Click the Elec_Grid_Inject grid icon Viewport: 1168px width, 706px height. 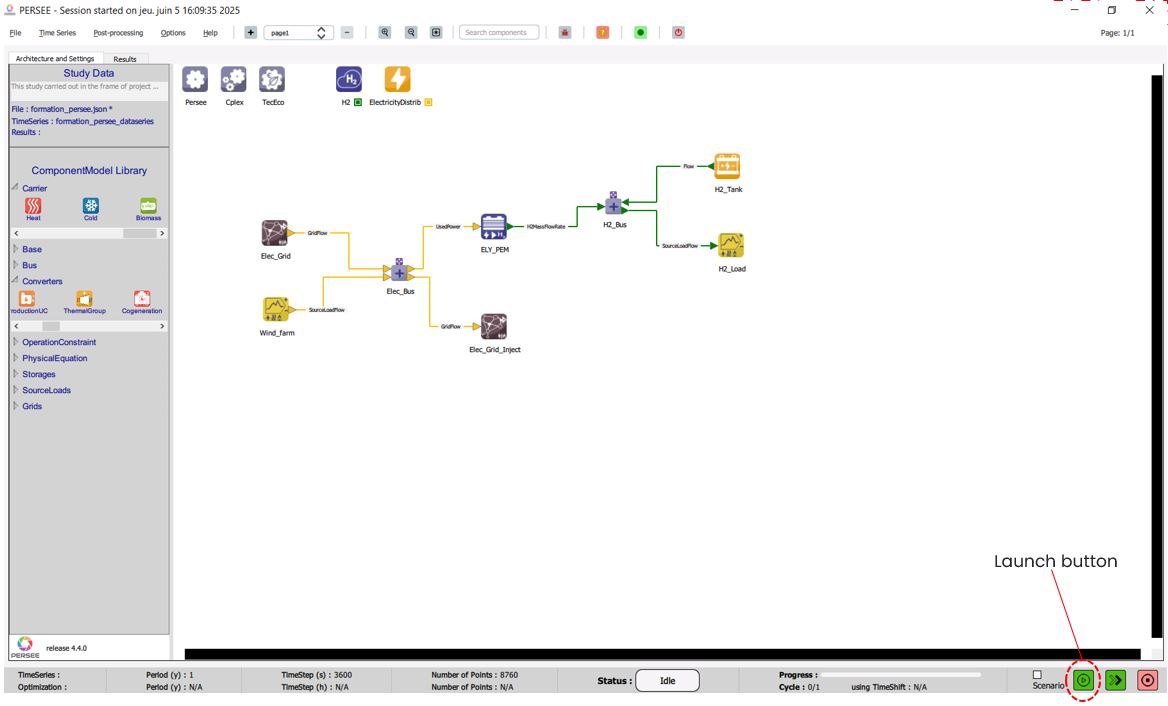point(494,326)
